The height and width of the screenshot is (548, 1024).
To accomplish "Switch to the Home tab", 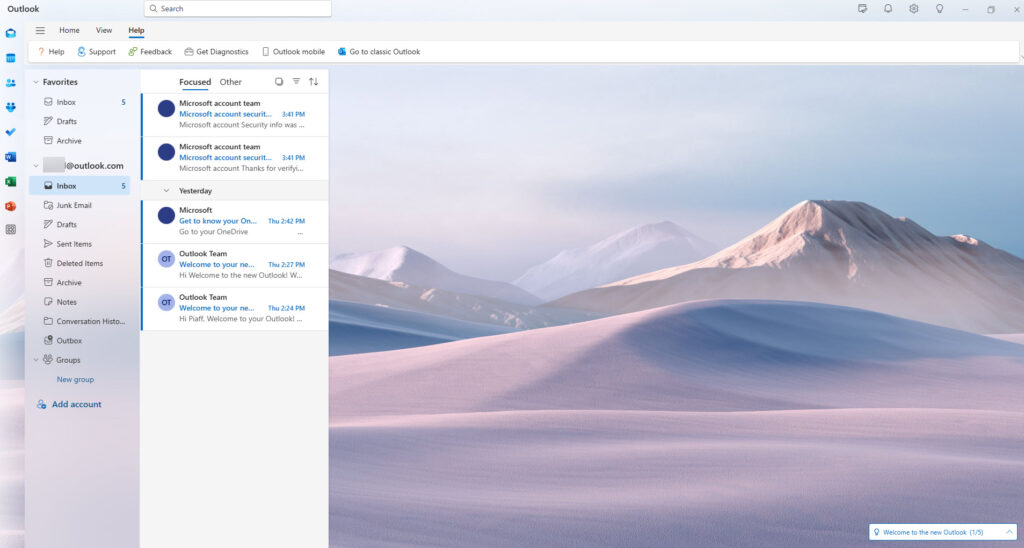I will click(69, 30).
